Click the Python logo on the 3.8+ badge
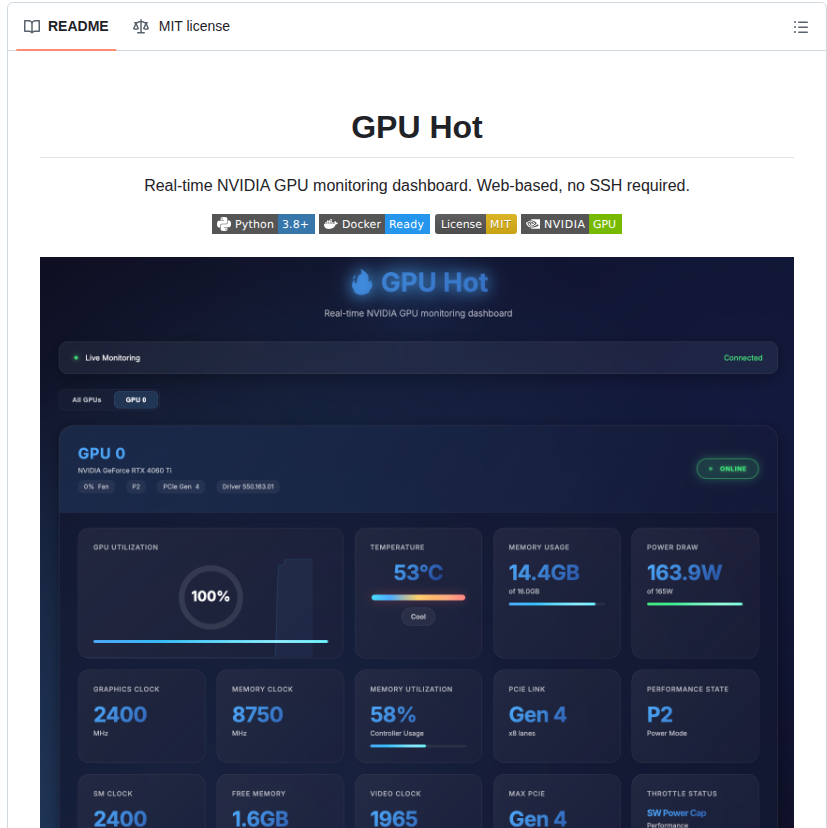This screenshot has width=827, height=828. click(223, 224)
